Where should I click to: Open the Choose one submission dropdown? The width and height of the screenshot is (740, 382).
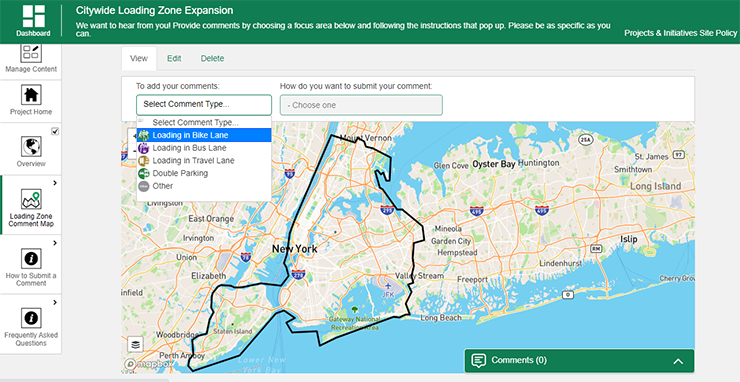[x=361, y=105]
